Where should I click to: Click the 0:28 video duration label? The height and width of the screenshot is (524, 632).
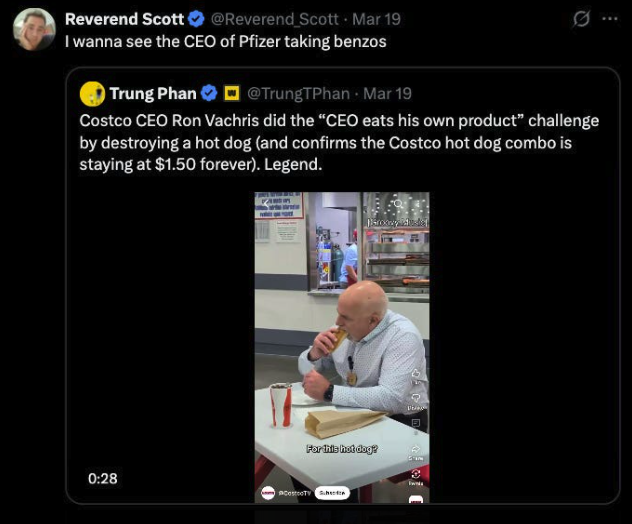point(102,479)
